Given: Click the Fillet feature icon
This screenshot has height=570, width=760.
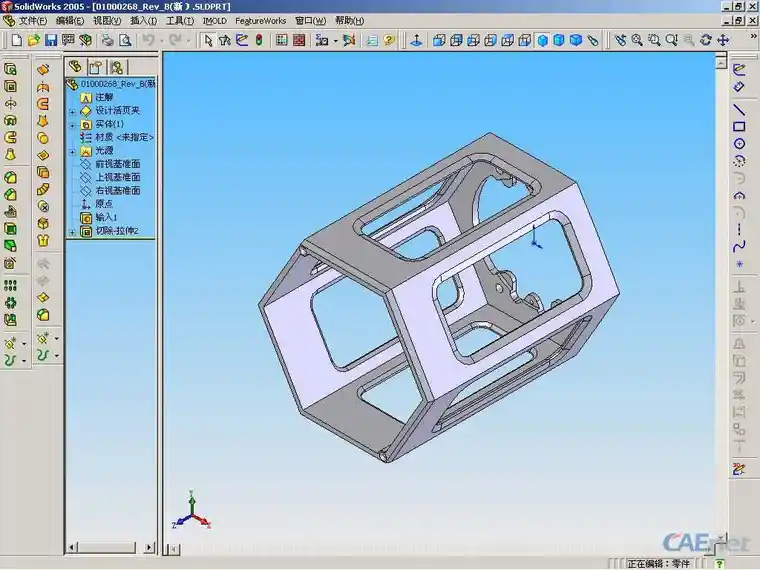Looking at the screenshot, I should [11, 177].
